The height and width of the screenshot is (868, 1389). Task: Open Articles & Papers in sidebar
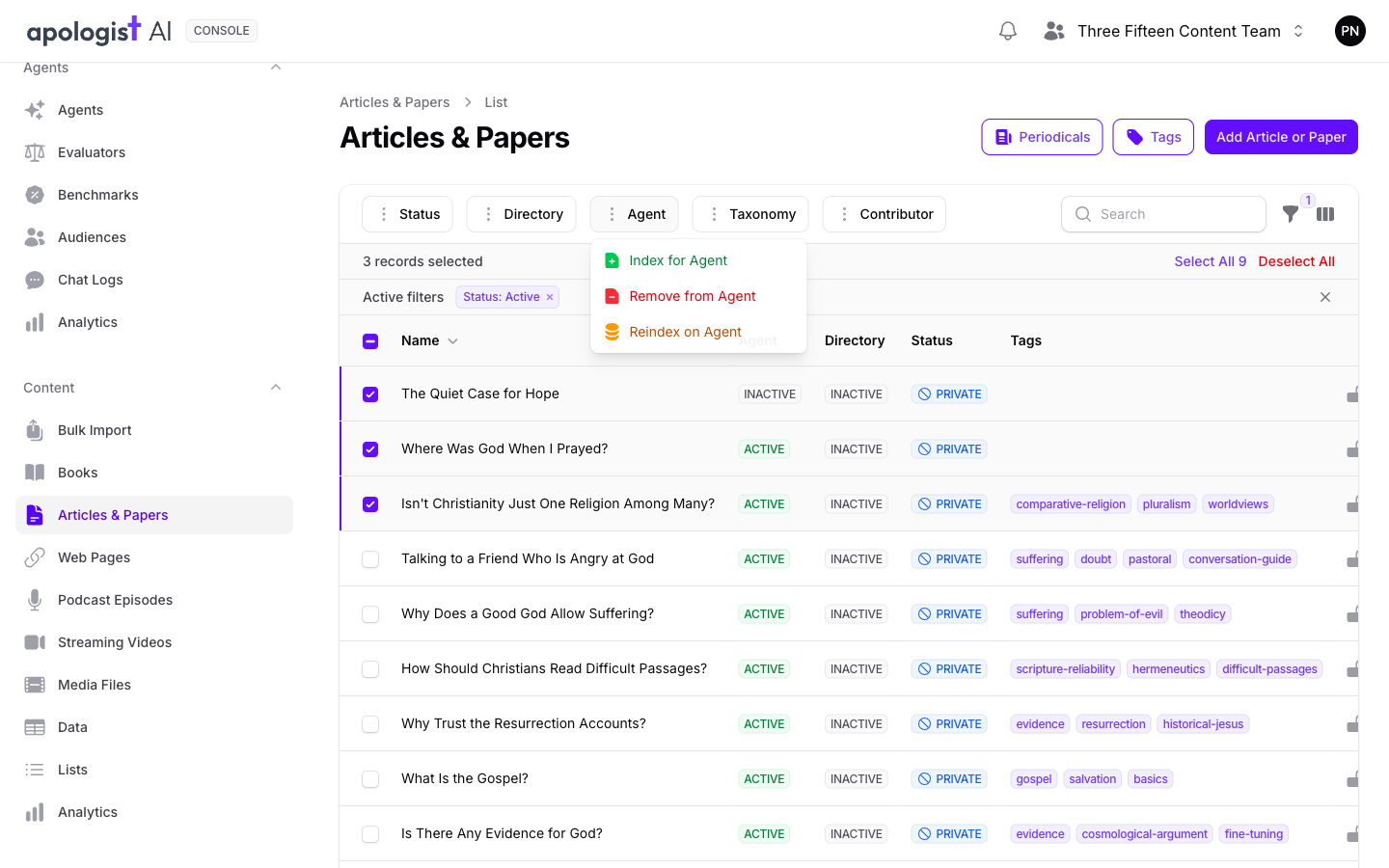pos(154,515)
